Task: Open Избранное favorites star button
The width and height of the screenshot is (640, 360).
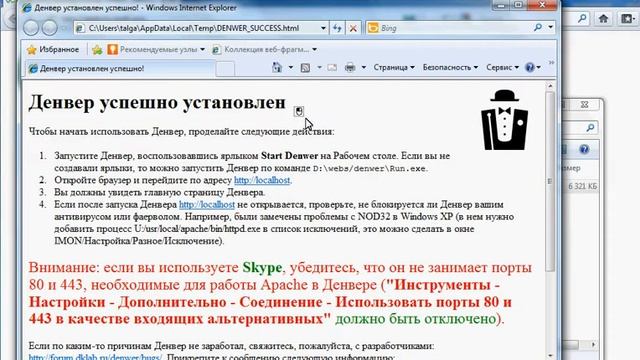Action: coord(53,50)
